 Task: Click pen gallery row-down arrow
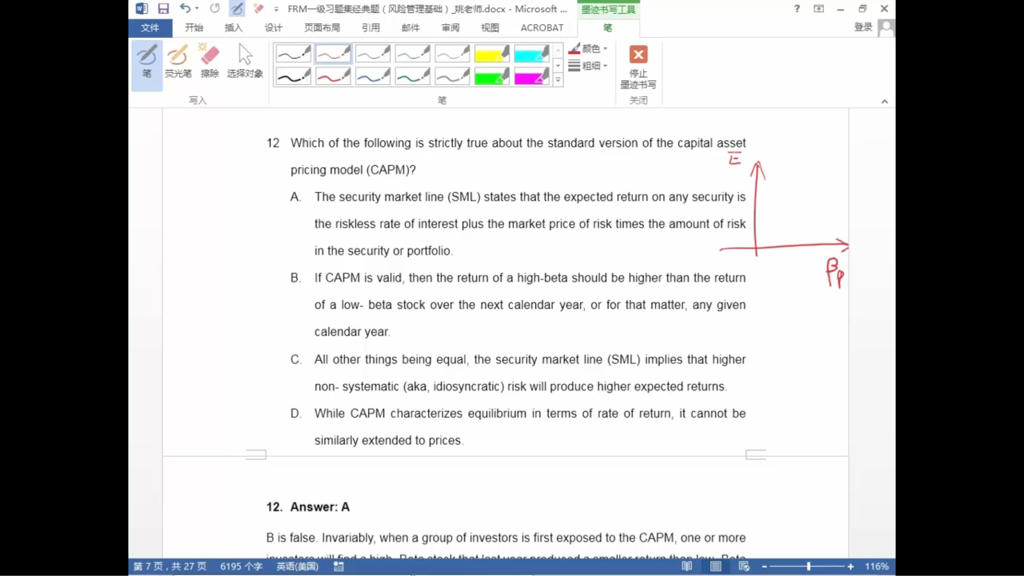(558, 65)
